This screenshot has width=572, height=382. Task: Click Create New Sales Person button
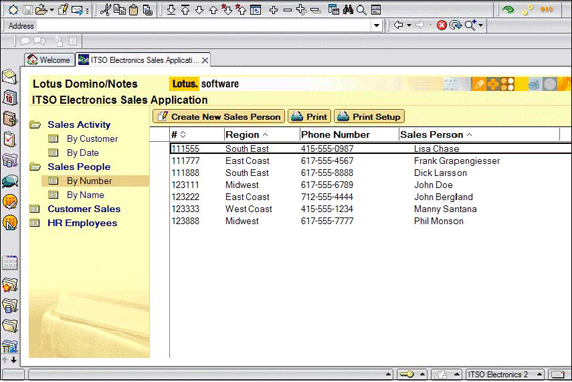tap(219, 117)
